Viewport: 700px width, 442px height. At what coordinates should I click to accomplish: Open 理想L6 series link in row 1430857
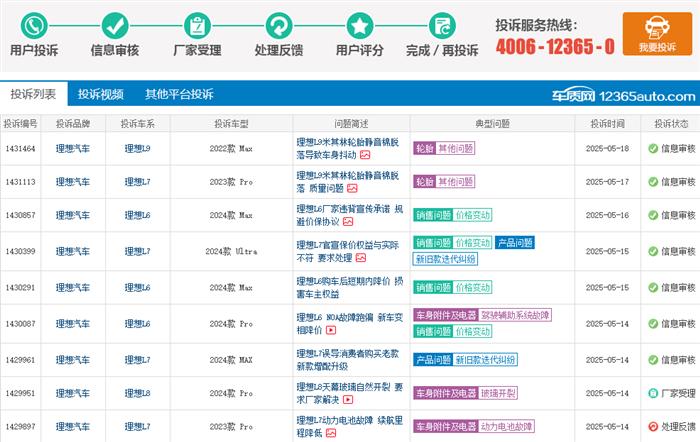tap(138, 215)
